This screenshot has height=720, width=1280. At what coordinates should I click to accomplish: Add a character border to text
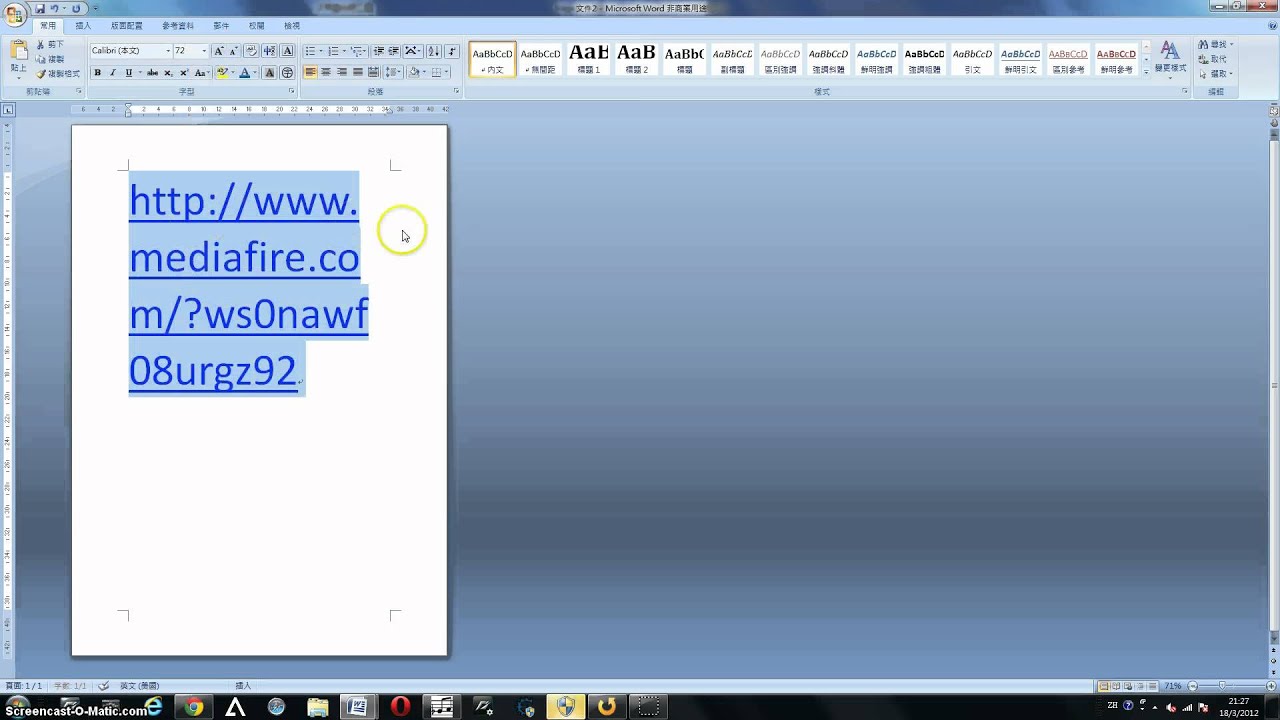pyautogui.click(x=288, y=51)
